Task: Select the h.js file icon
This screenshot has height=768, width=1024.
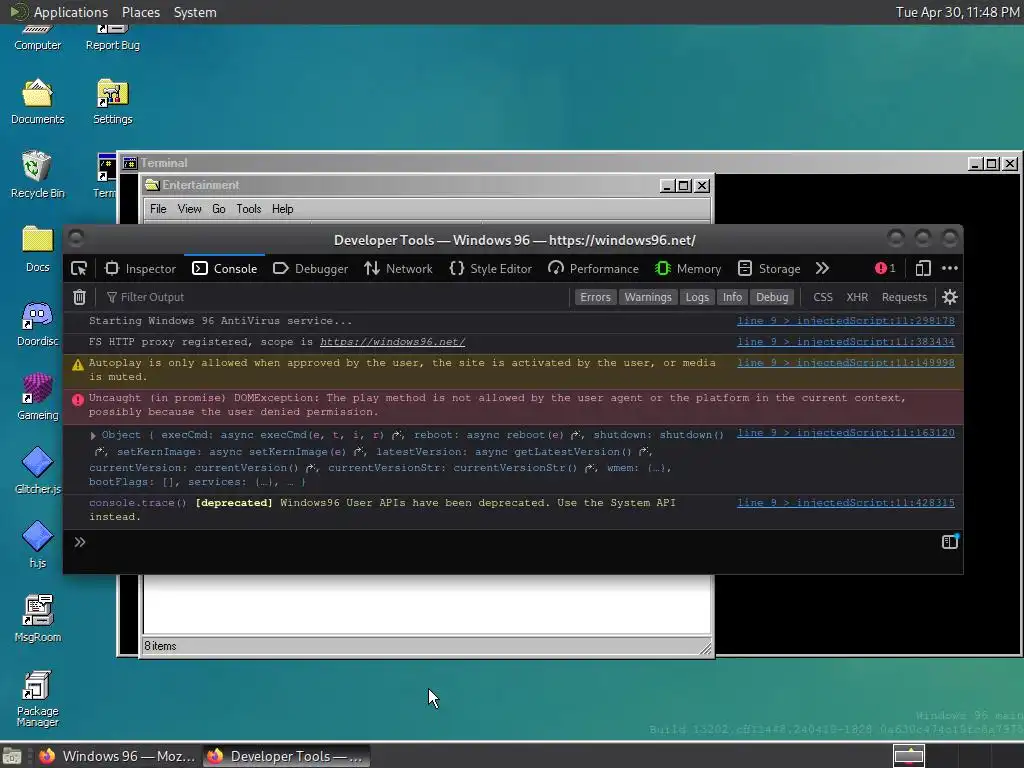Action: pos(37,545)
